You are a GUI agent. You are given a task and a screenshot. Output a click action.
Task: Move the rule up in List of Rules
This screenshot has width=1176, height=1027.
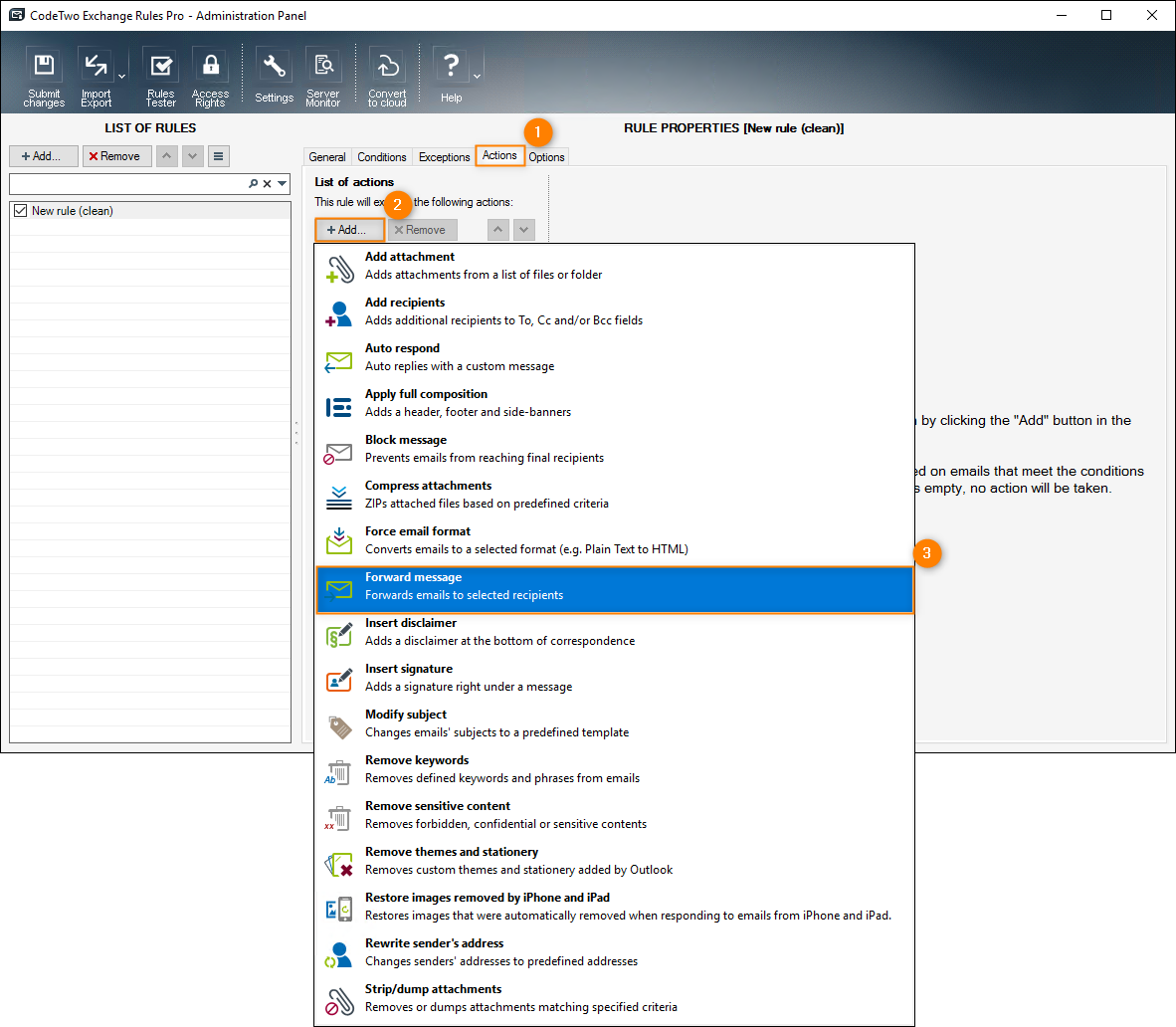click(x=166, y=156)
